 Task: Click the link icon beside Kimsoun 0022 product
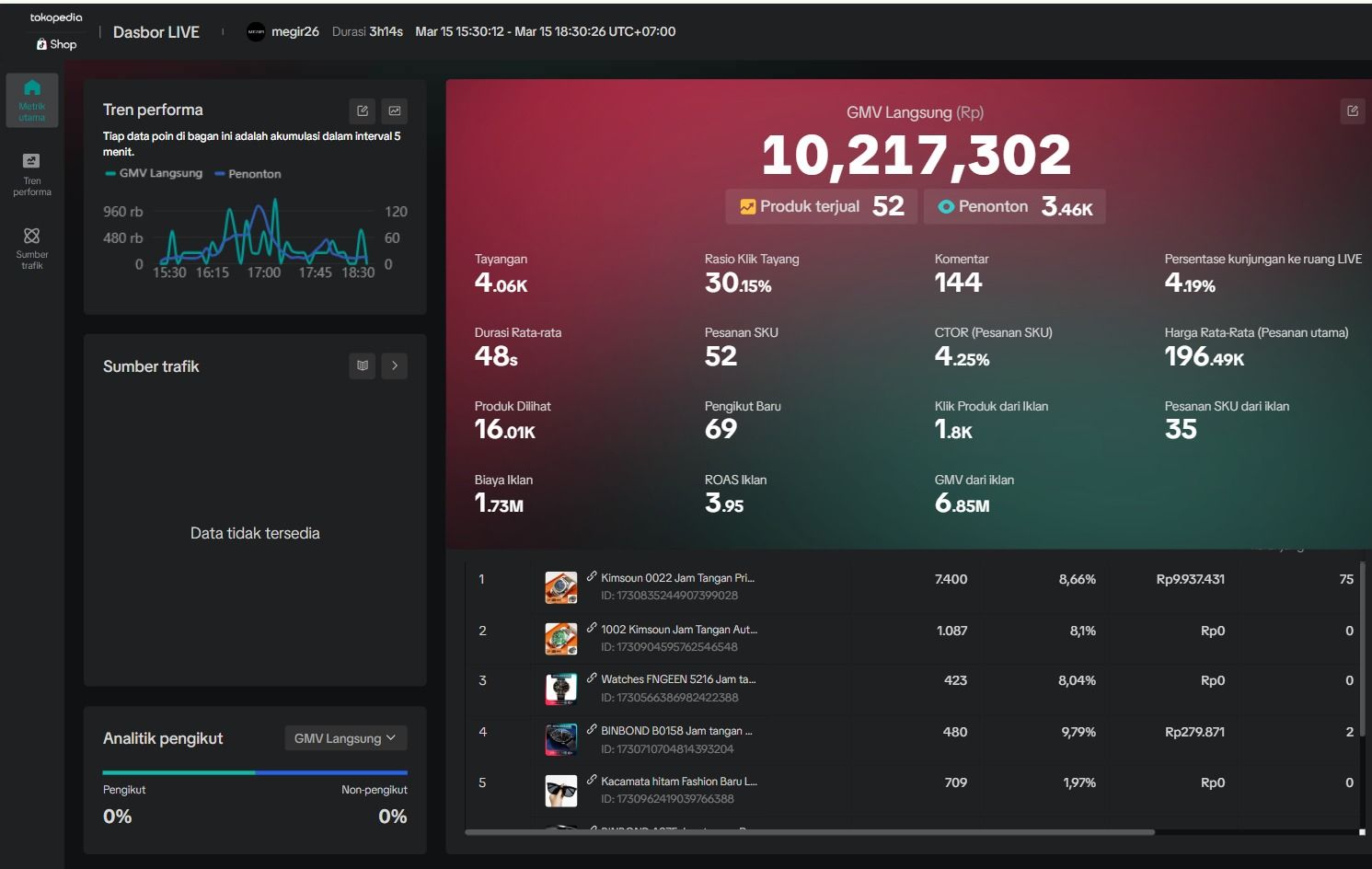click(x=592, y=576)
